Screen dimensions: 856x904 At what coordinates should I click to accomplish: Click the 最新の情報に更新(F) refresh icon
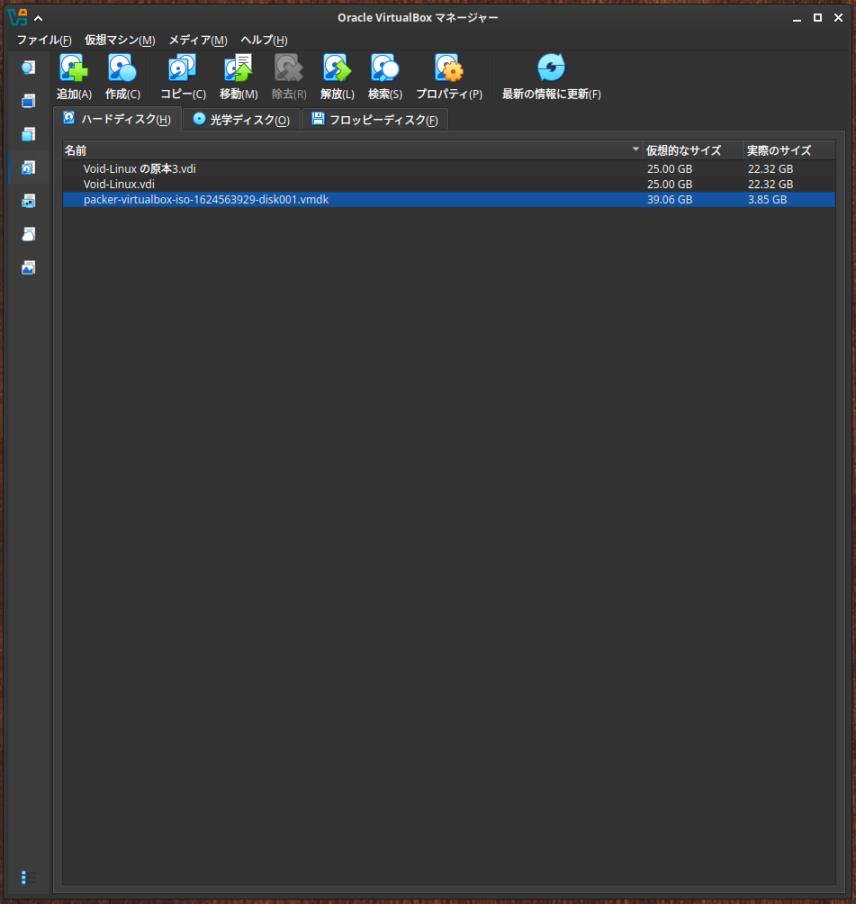coord(551,68)
